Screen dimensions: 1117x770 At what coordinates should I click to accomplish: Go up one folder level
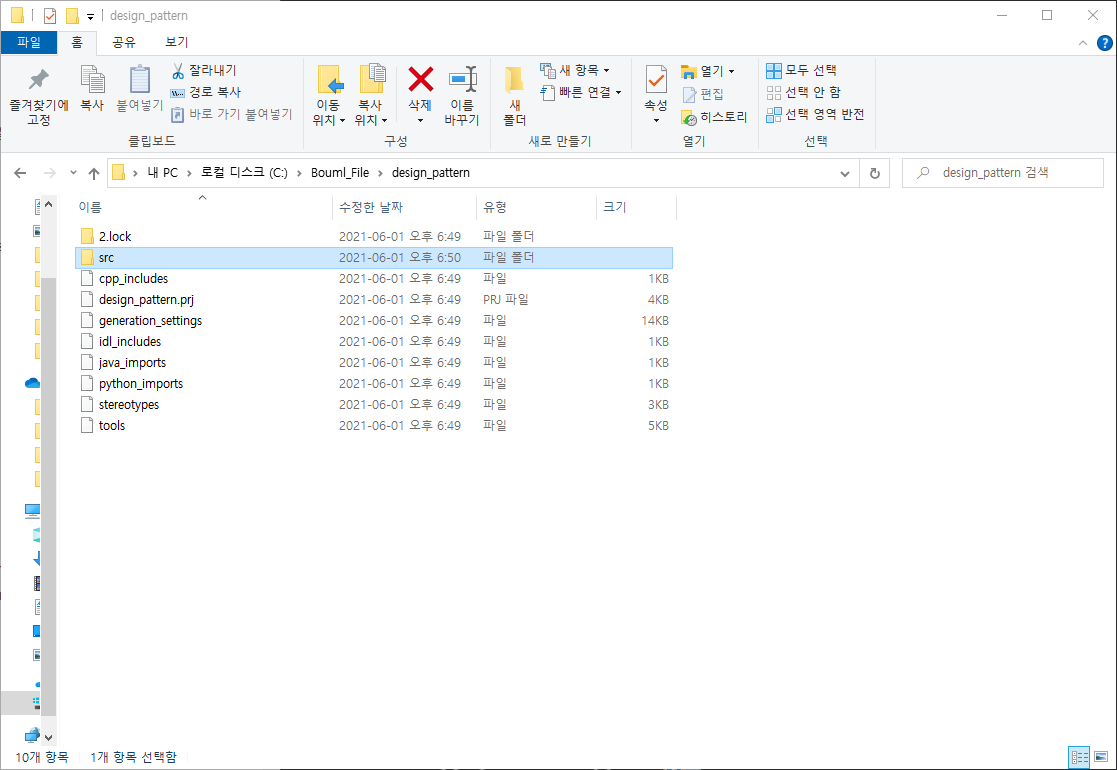[93, 173]
